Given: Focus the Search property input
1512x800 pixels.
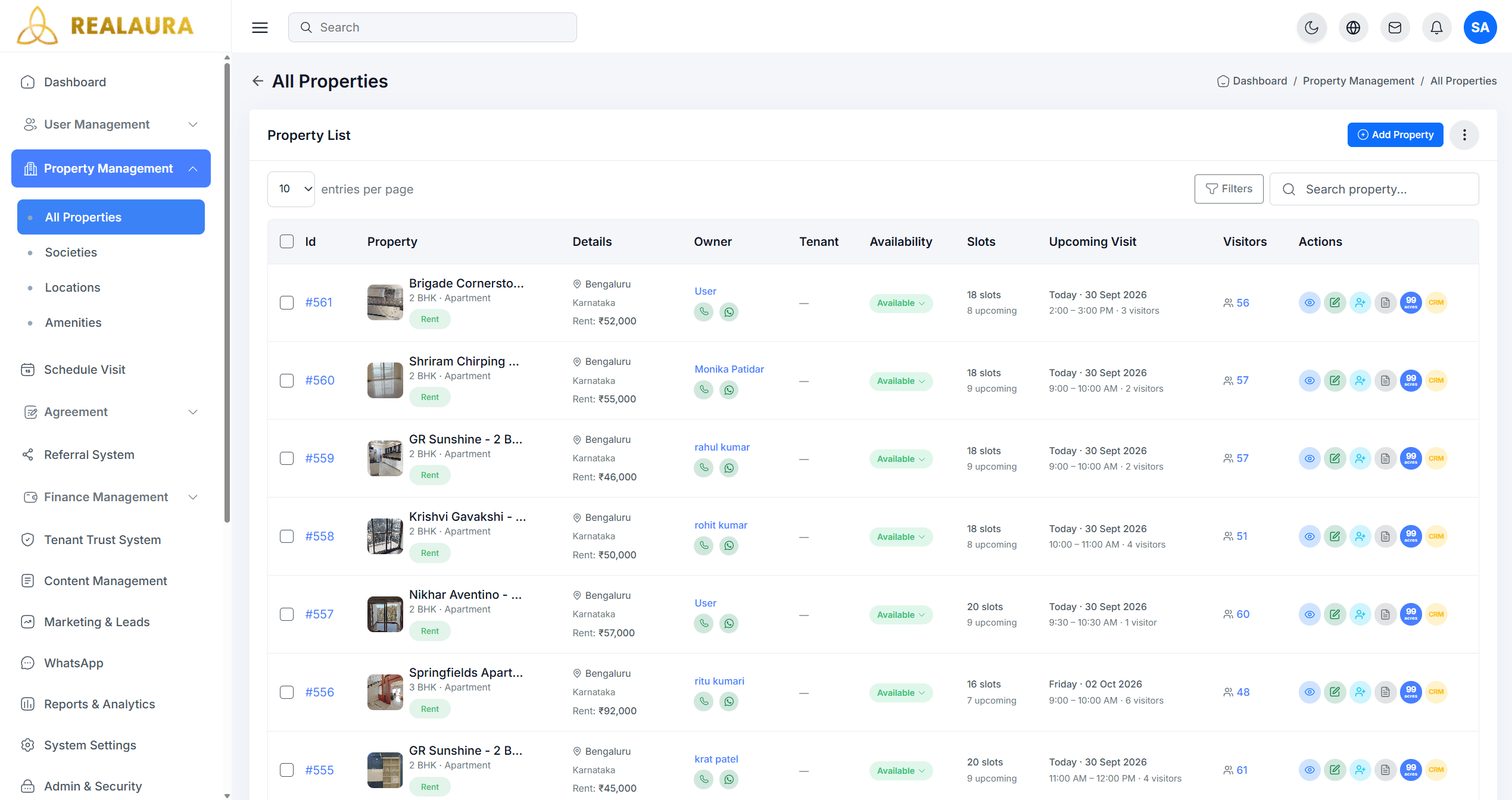Looking at the screenshot, I should [1374, 189].
